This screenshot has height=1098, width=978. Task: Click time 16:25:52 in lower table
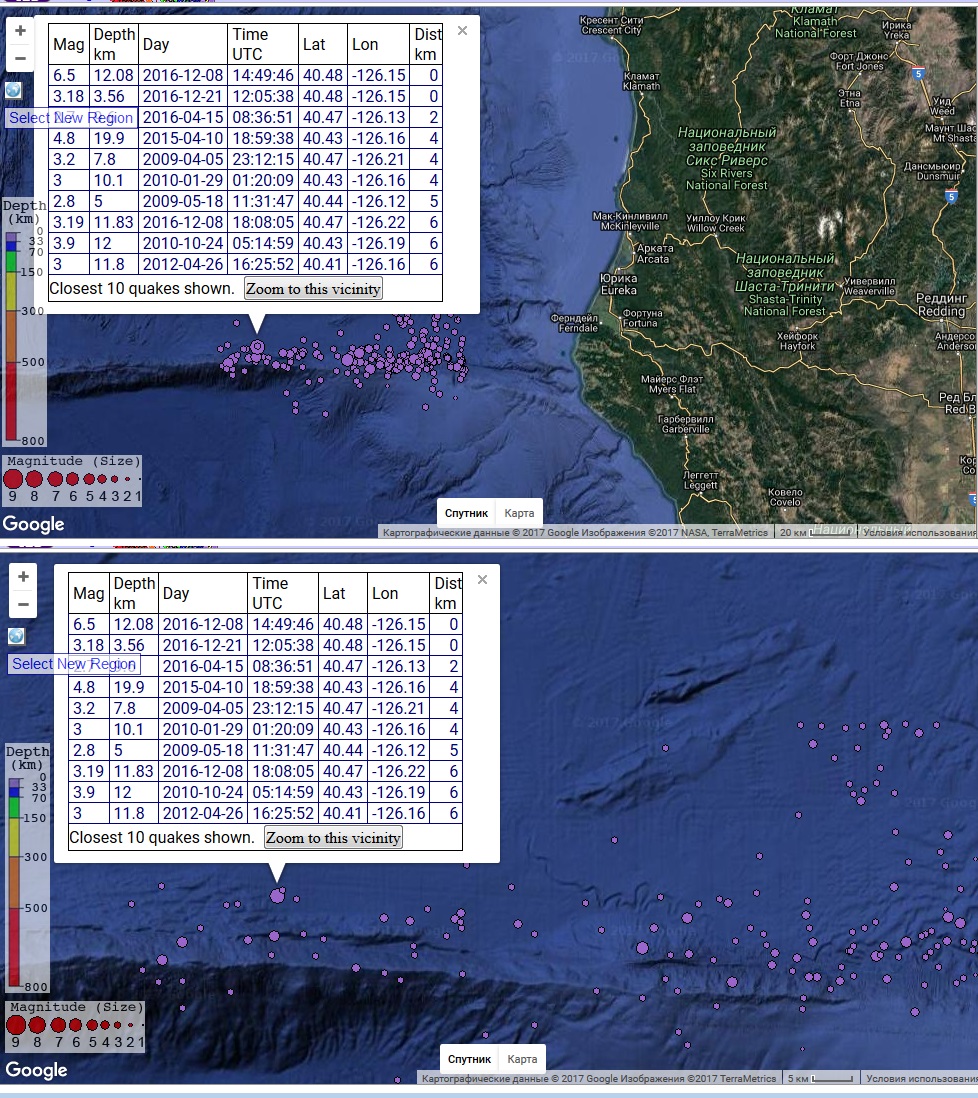(x=284, y=814)
